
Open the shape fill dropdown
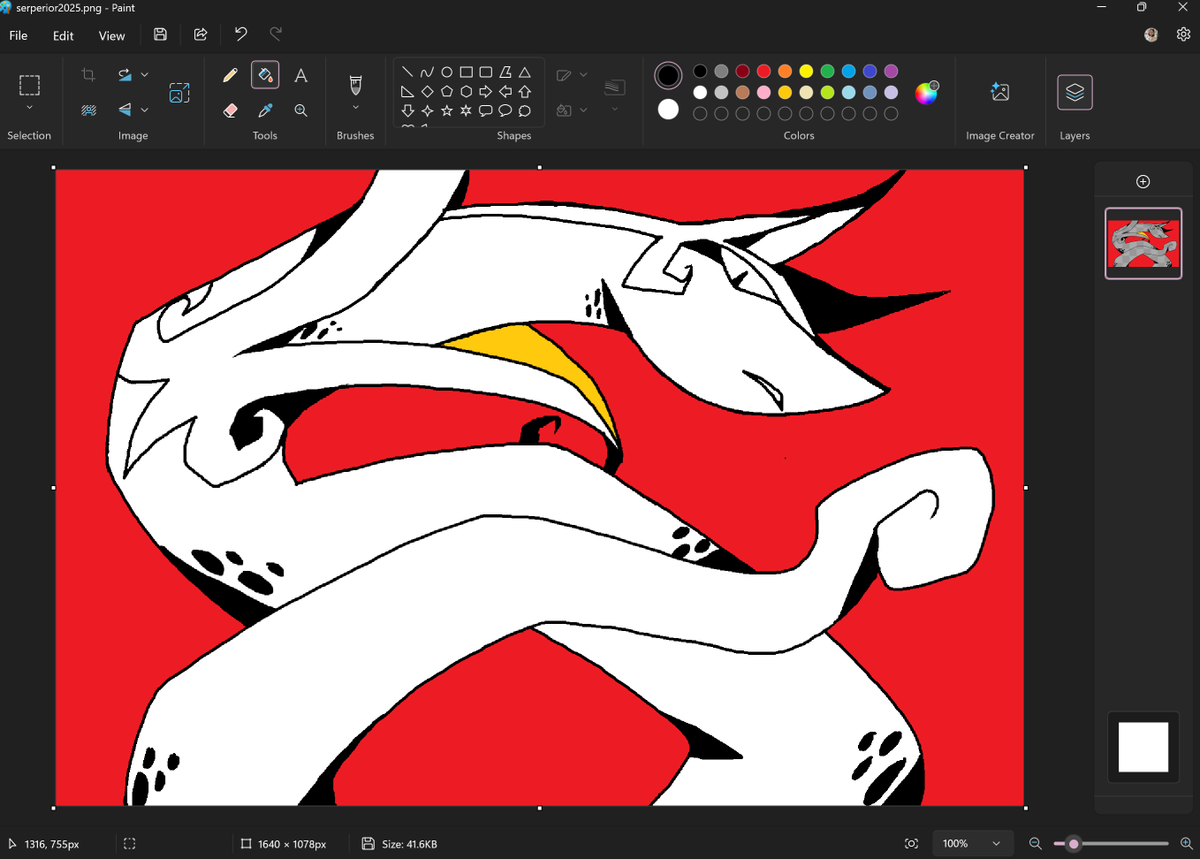coord(584,110)
